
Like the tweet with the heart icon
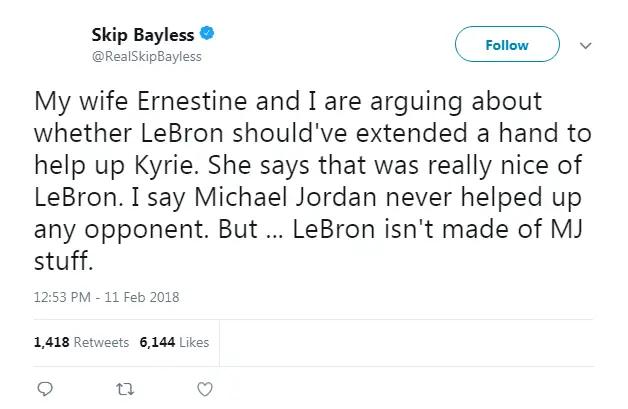[205, 389]
